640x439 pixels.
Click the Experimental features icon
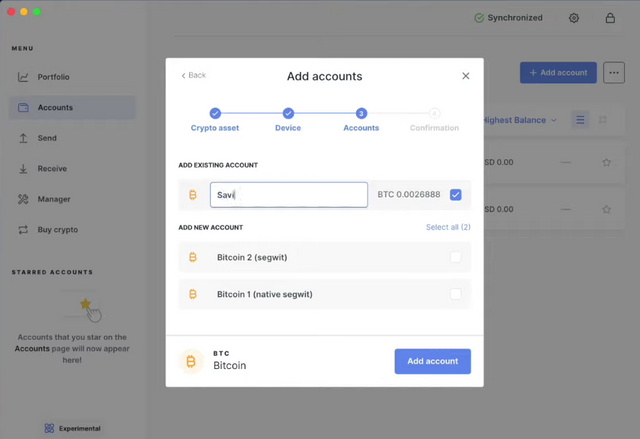tap(49, 428)
